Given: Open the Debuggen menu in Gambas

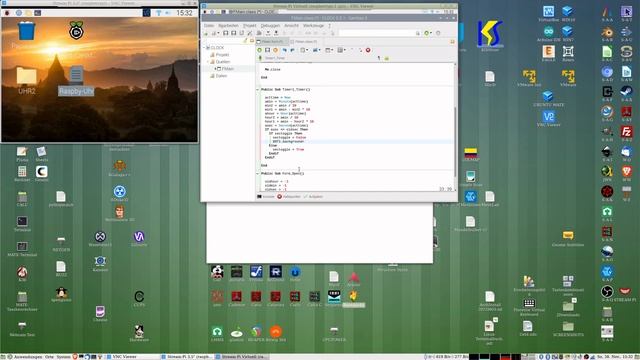Looking at the screenshot, I should click(270, 25).
